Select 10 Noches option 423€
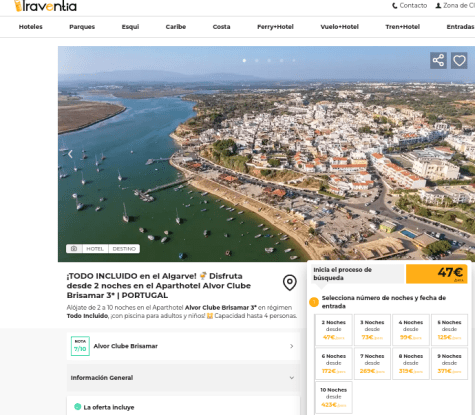This screenshot has width=475, height=415. coord(334,397)
